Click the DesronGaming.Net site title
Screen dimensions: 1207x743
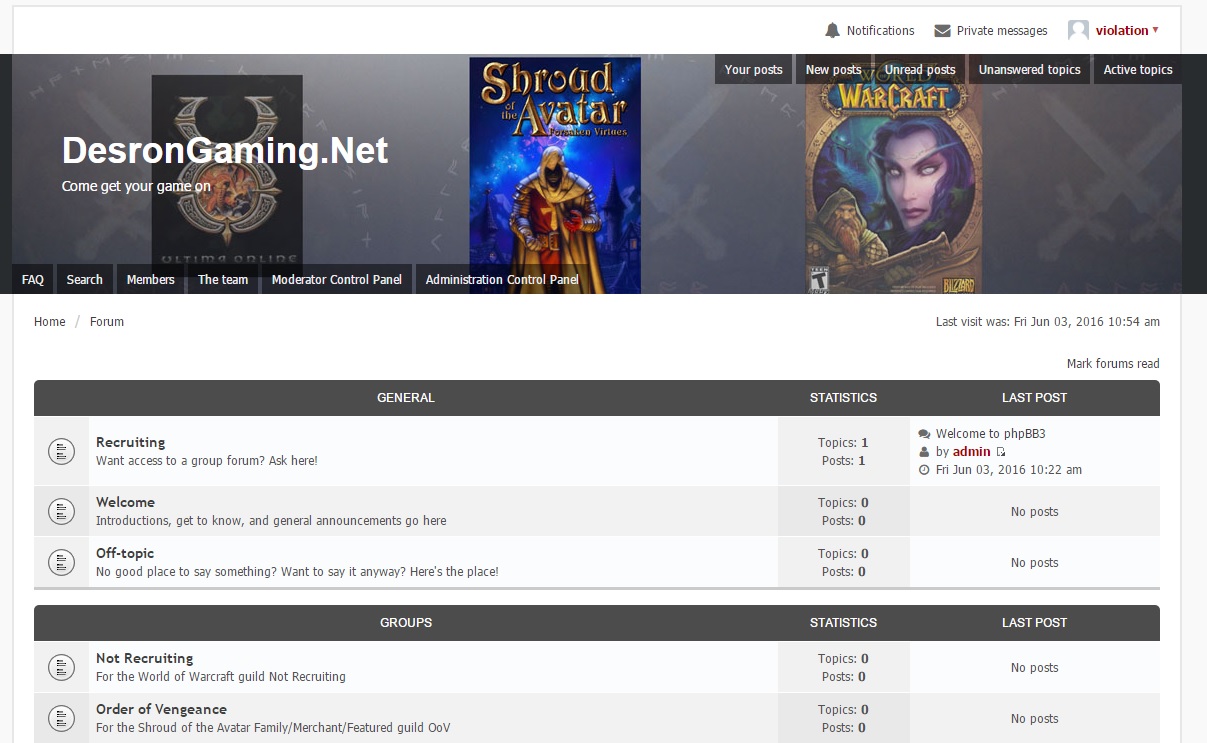[225, 151]
